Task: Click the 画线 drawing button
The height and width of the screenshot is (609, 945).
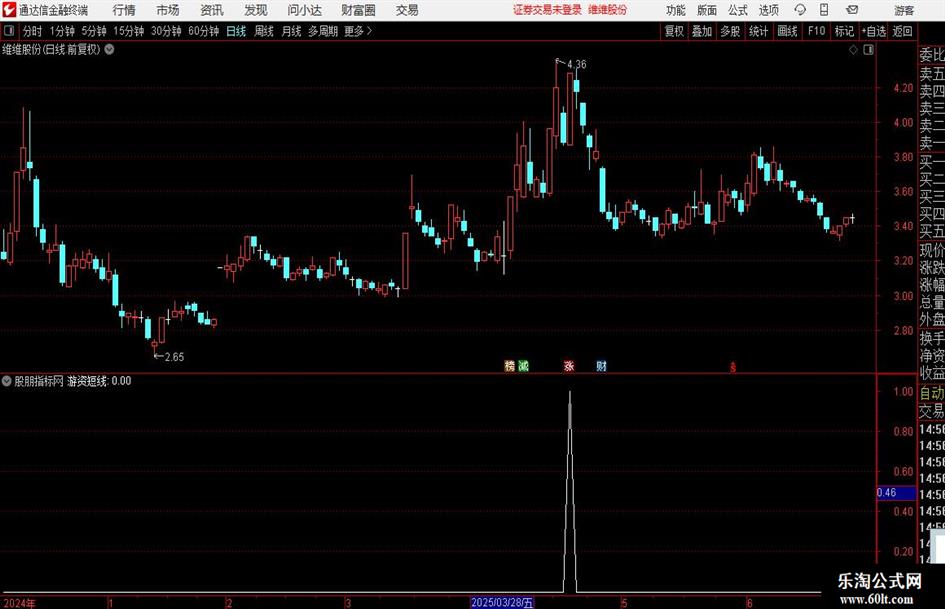Action: [x=788, y=31]
